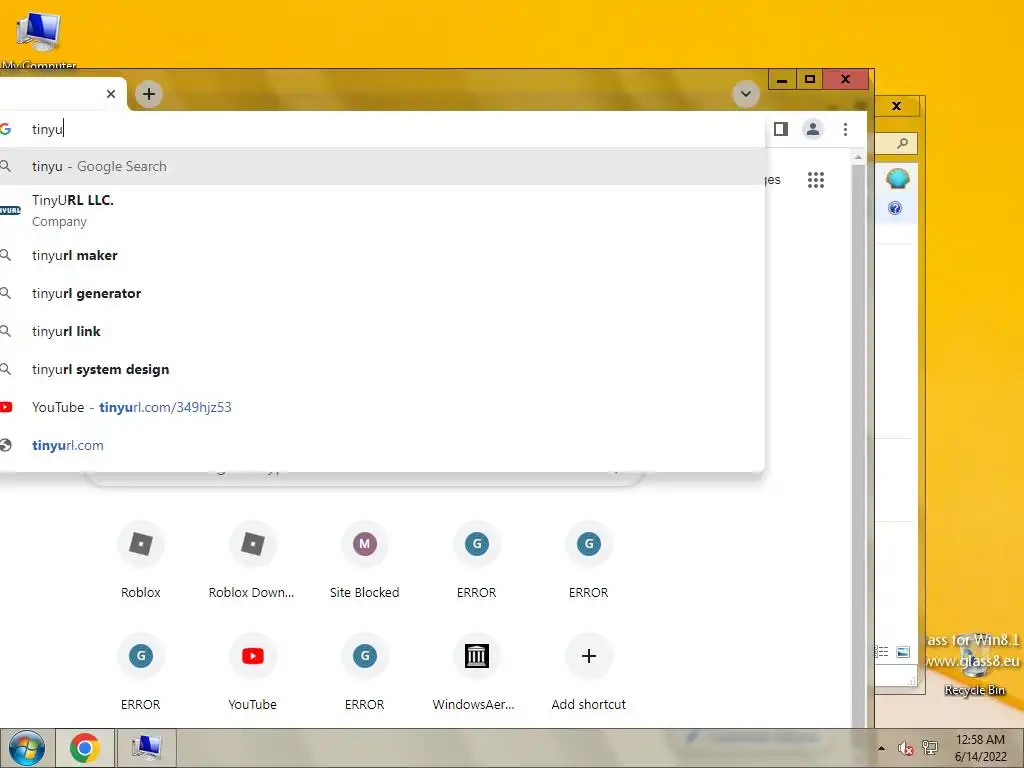
Task: Click the view options list icon in background window
Action: click(882, 652)
